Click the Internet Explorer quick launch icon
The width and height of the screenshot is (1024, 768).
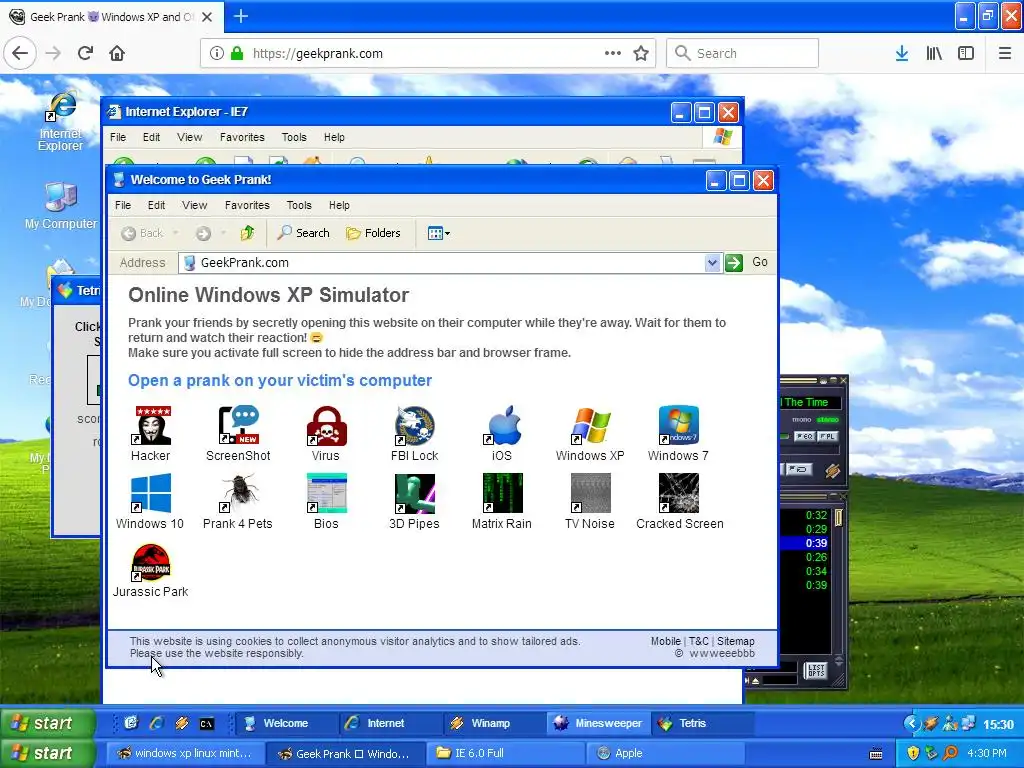[x=157, y=724]
